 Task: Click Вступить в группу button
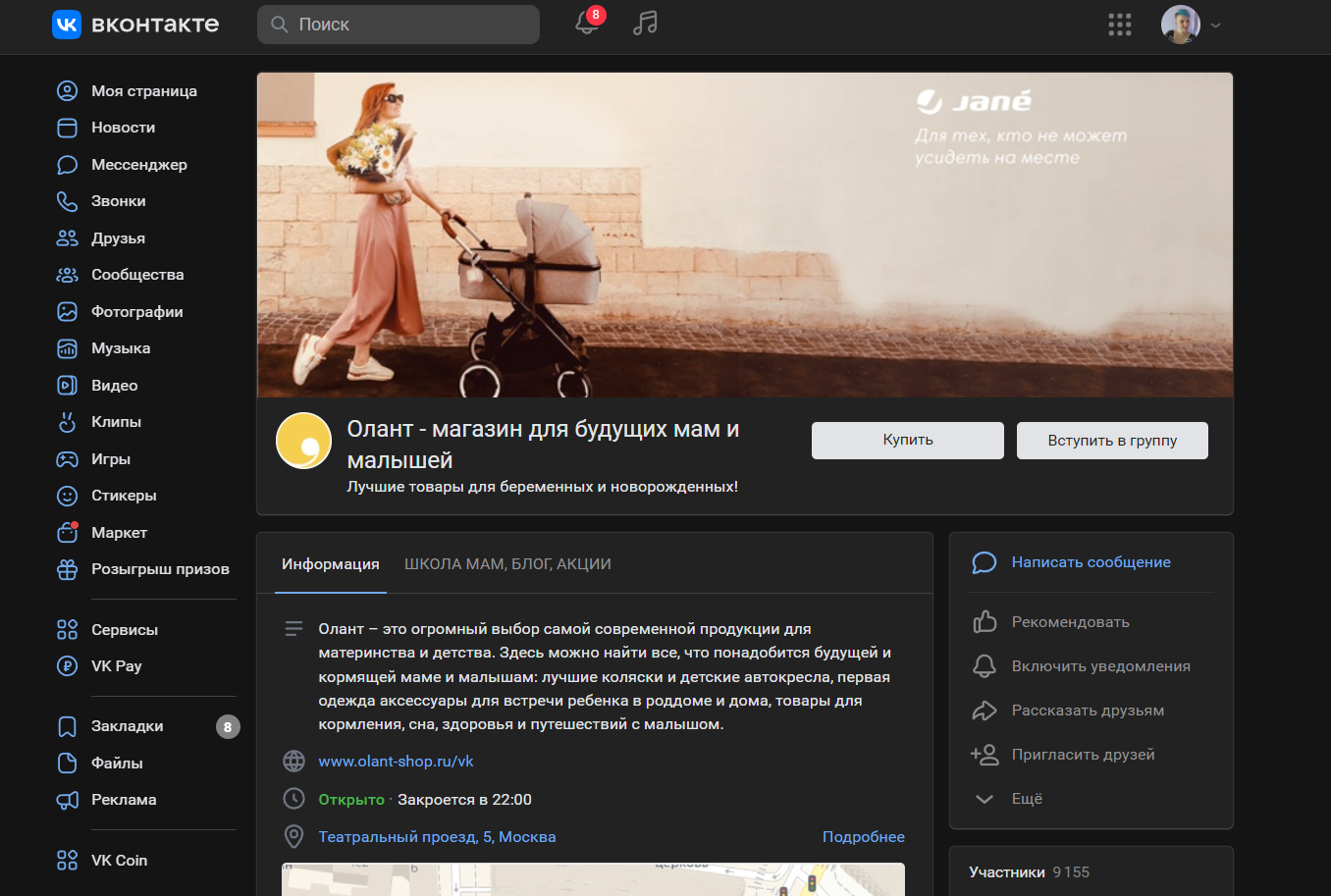click(1112, 441)
